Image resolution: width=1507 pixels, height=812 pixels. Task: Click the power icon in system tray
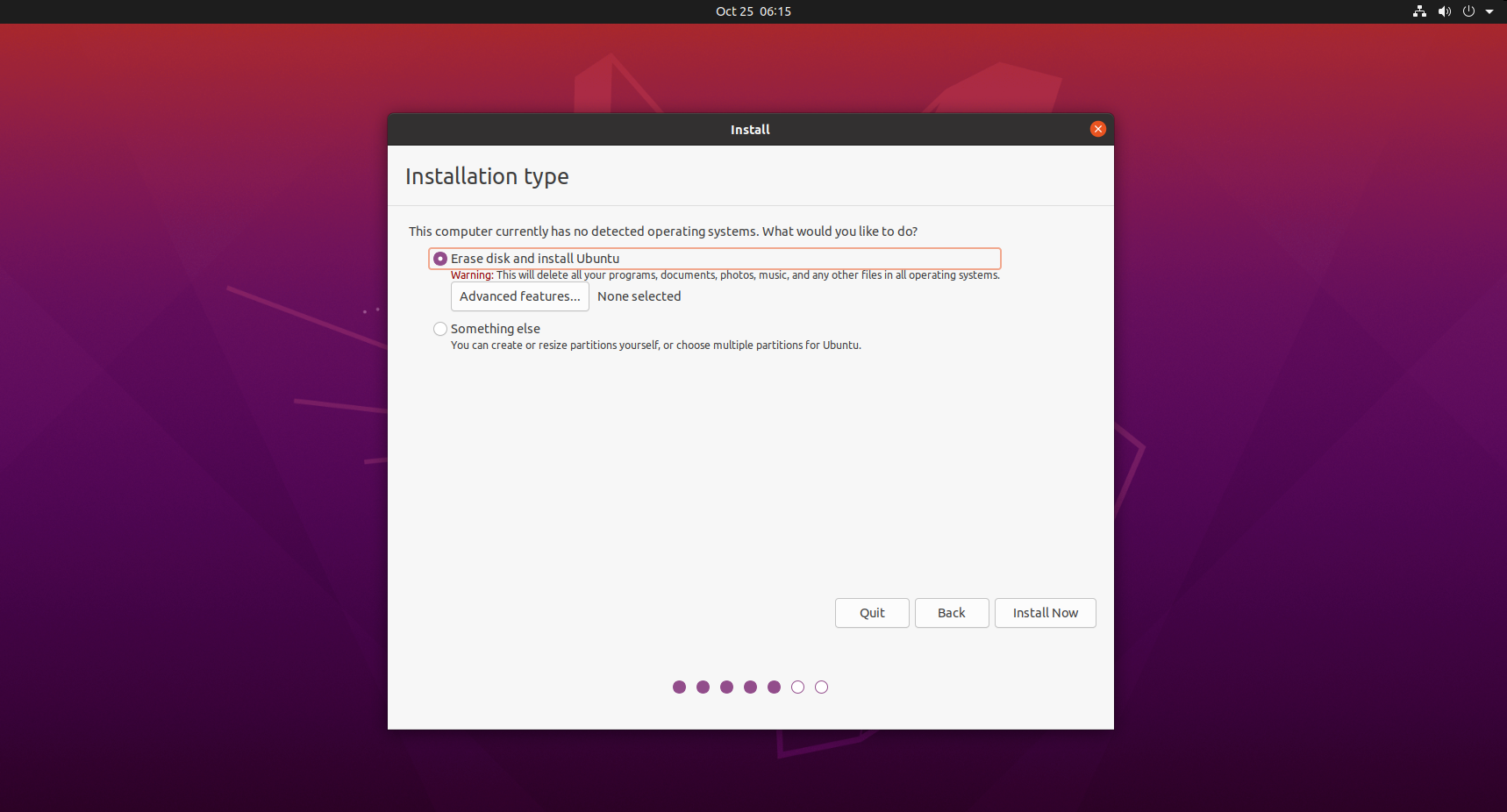coord(1468,11)
